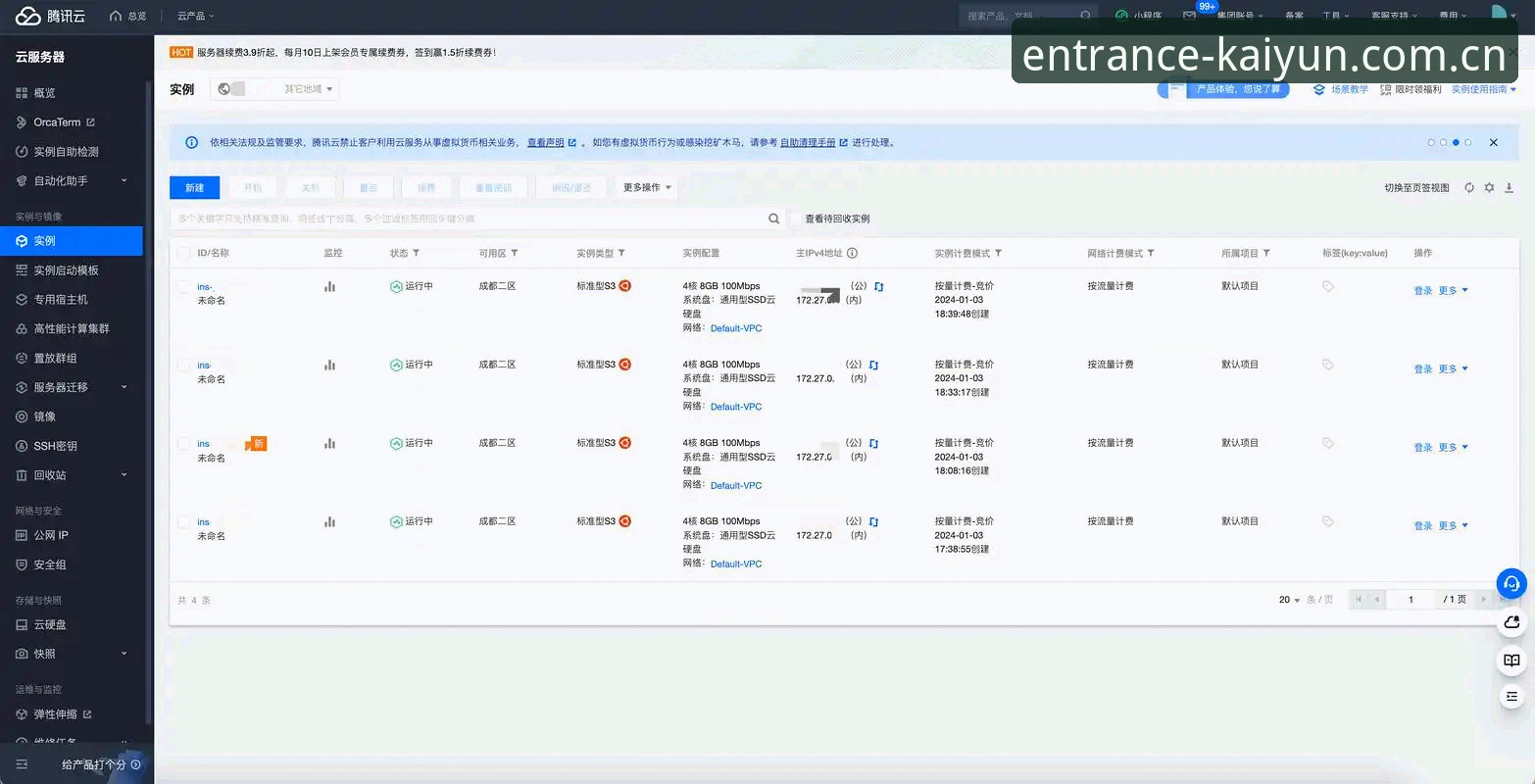Click the refresh list icon
The width and height of the screenshot is (1535, 784).
point(1469,187)
